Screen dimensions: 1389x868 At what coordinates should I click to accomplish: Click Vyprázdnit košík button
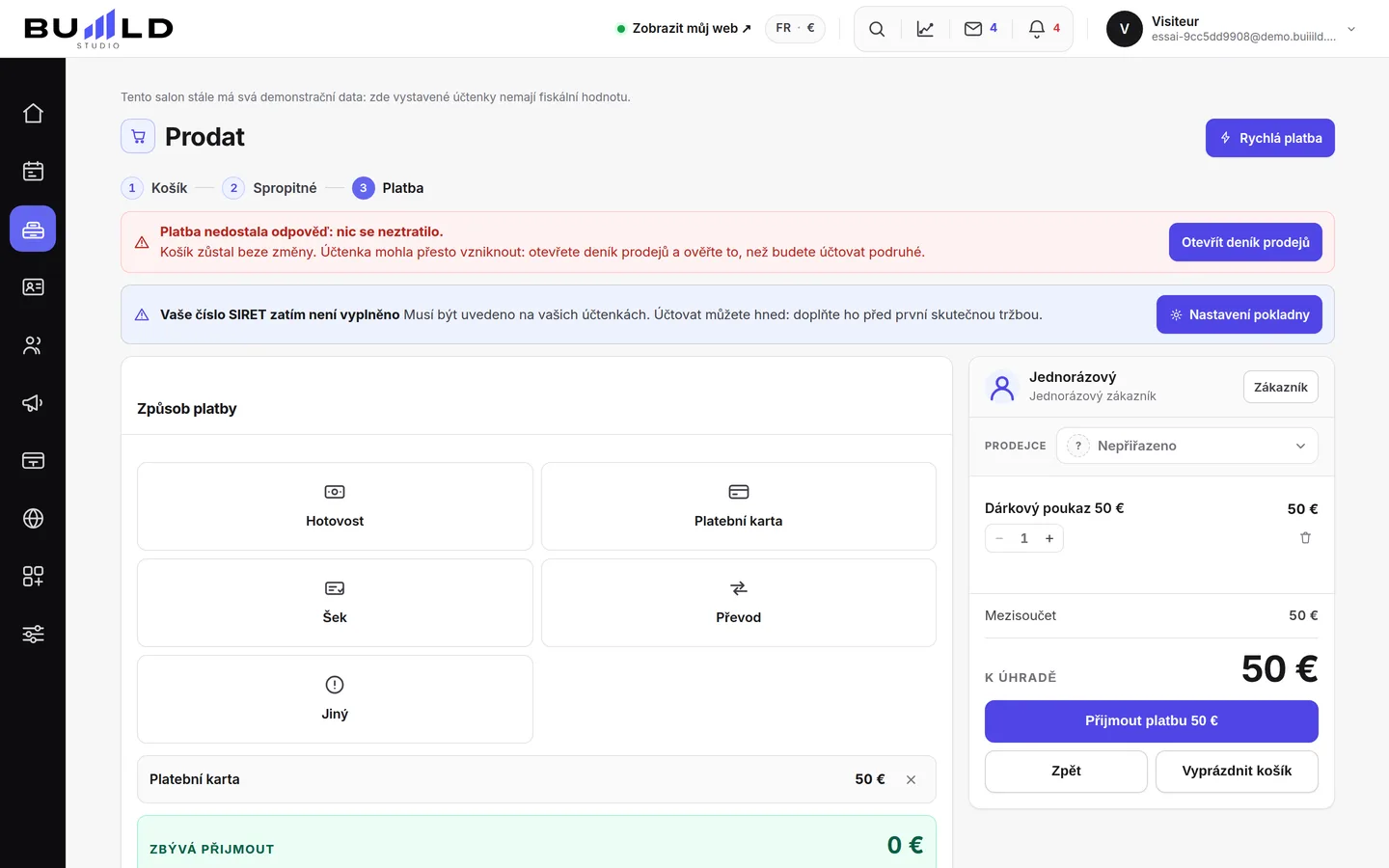coord(1237,772)
